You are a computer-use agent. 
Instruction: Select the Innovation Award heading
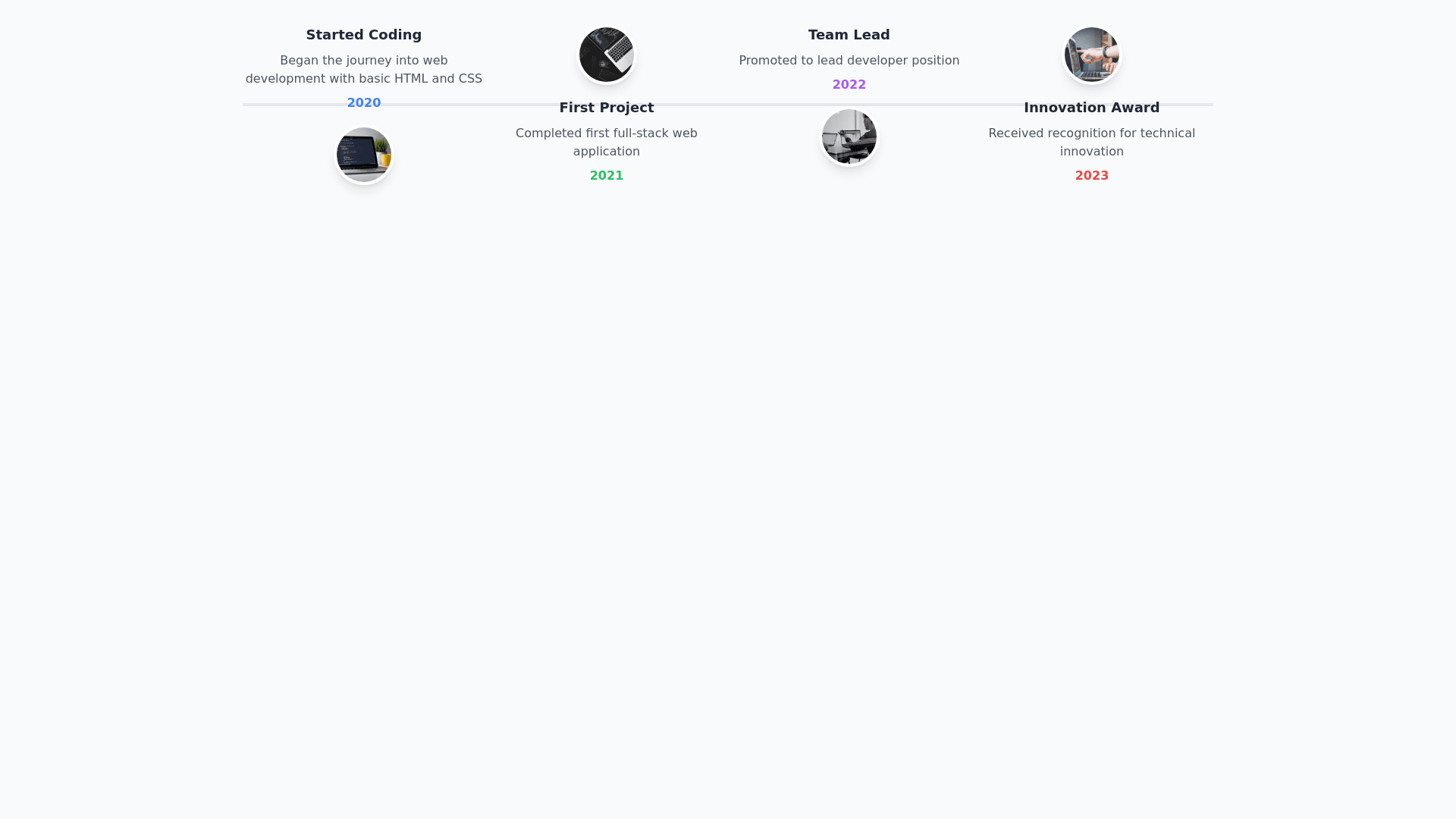click(1092, 108)
